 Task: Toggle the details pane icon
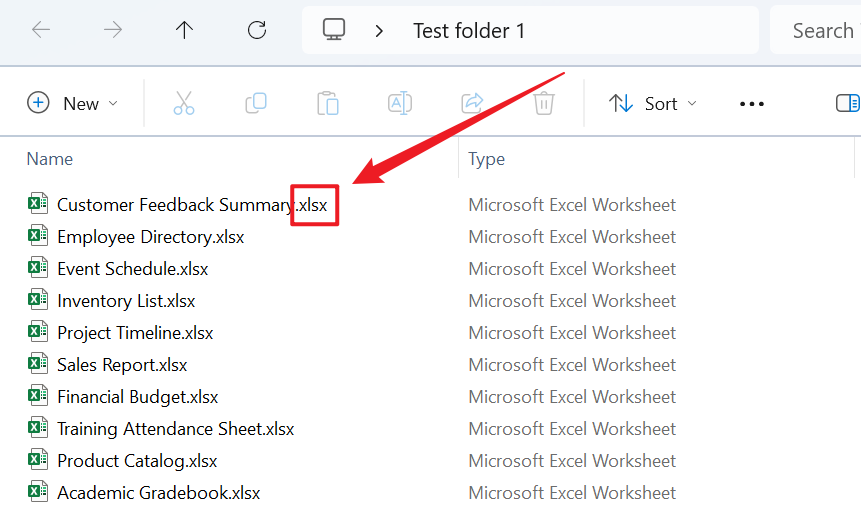[x=847, y=103]
